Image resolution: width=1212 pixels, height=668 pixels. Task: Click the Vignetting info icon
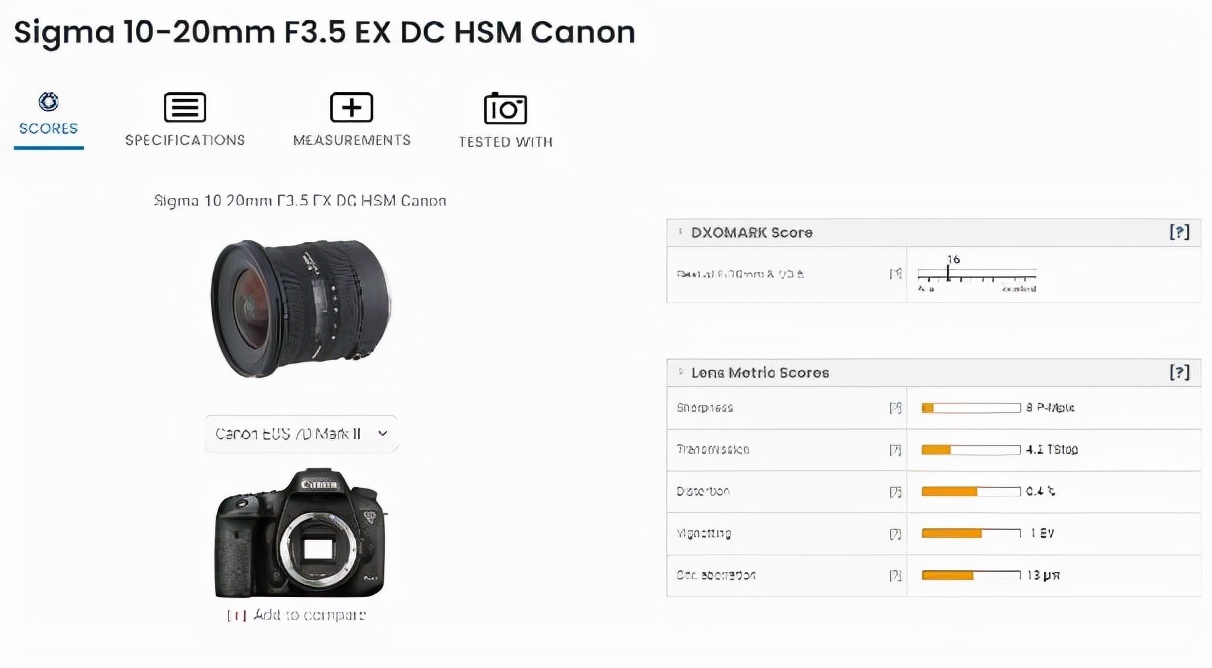(x=895, y=534)
